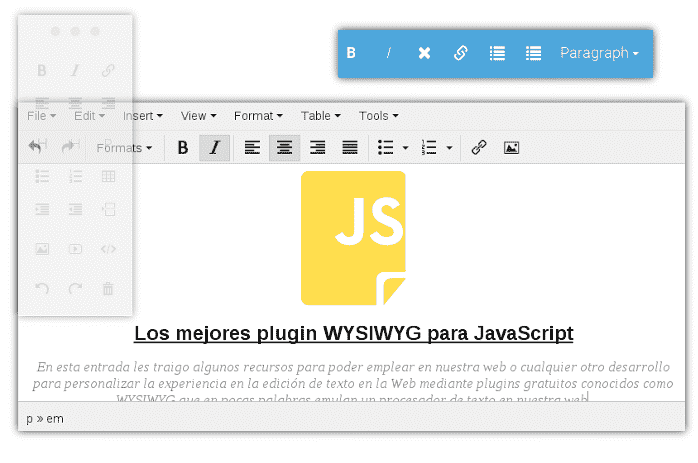Click numbered list icon in faded side panel
Image resolution: width=698 pixels, height=463 pixels.
coord(75,176)
